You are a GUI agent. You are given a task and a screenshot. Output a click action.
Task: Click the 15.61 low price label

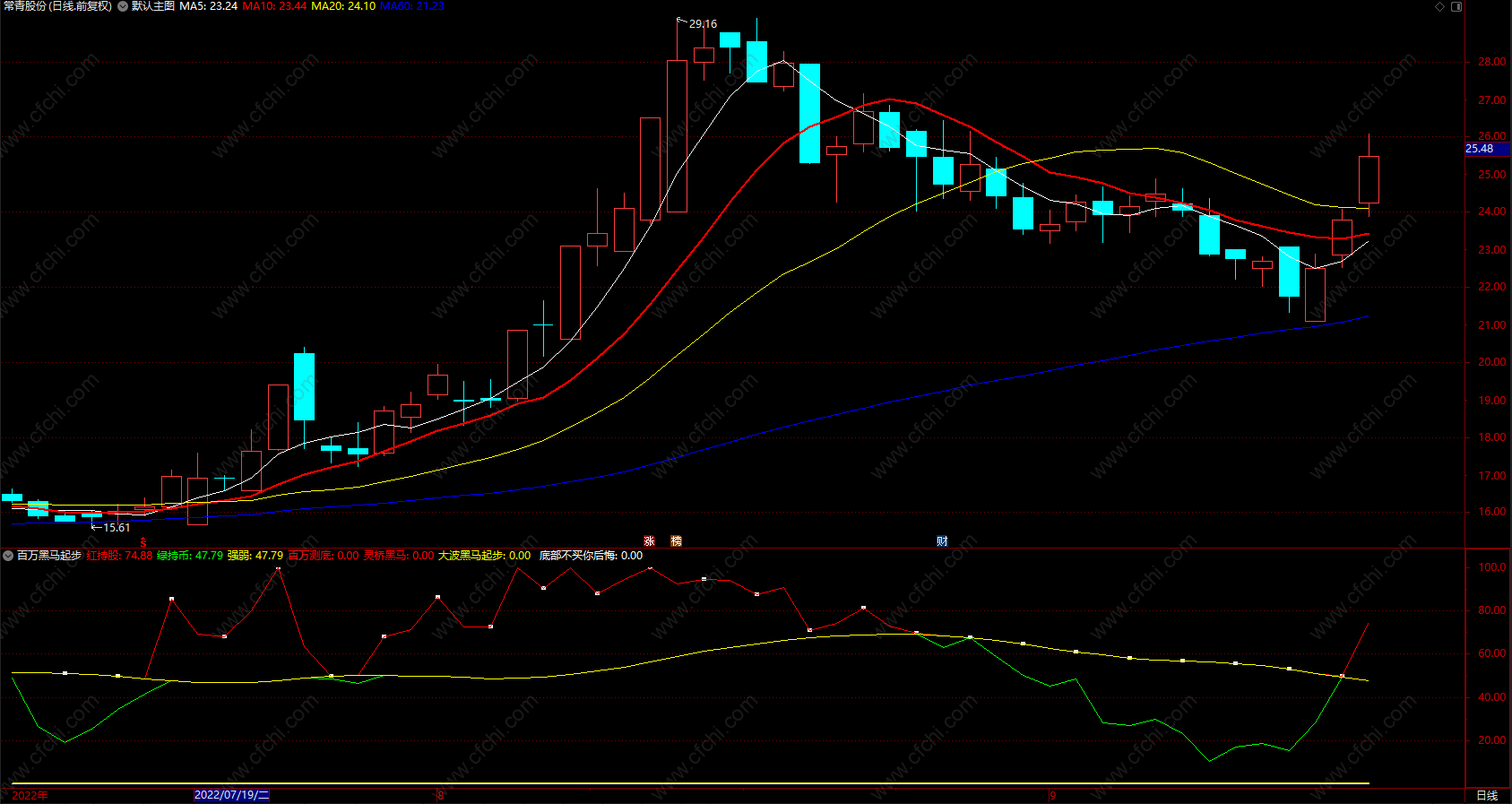117,528
